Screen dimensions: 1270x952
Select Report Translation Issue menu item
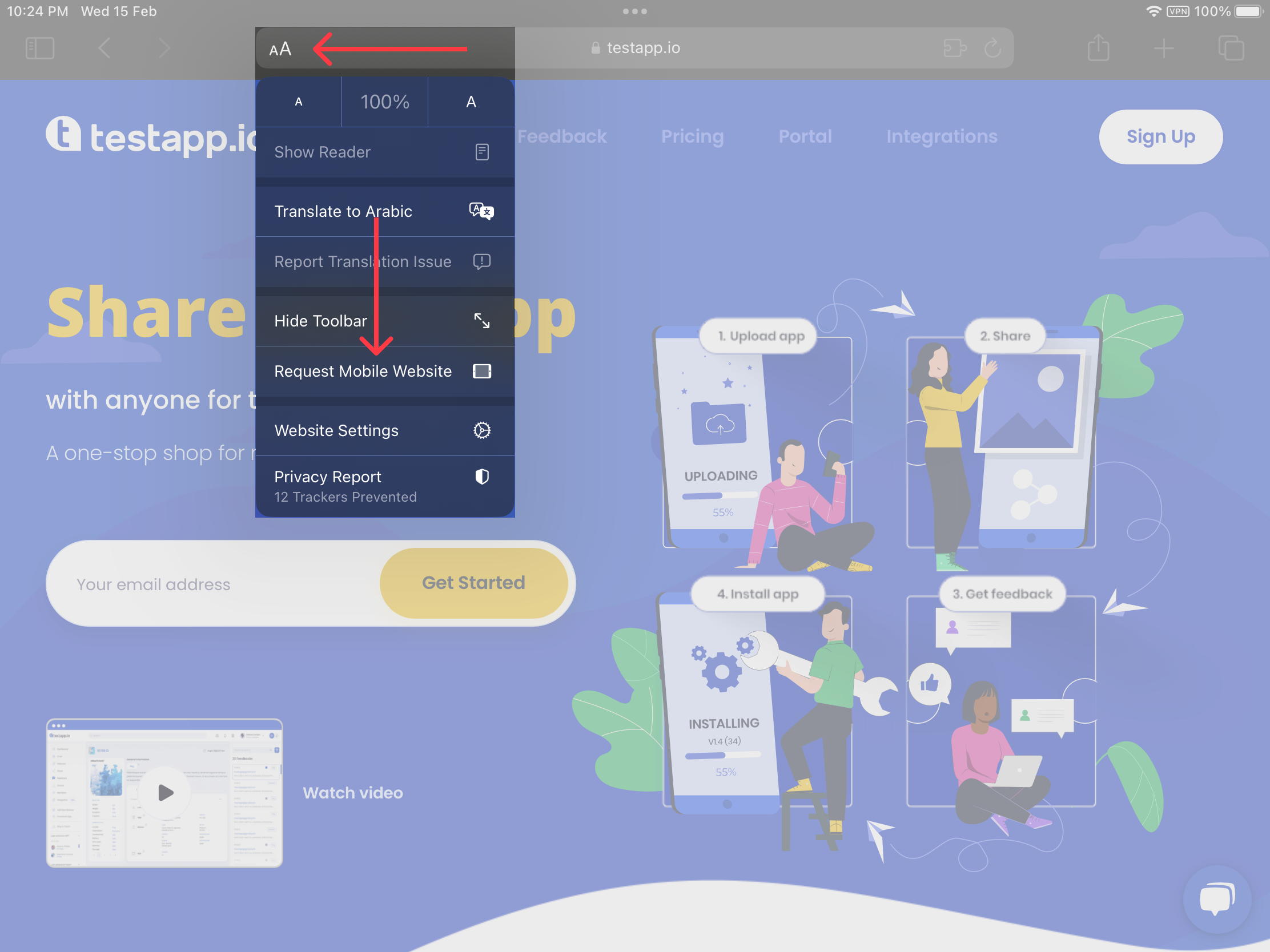[384, 261]
